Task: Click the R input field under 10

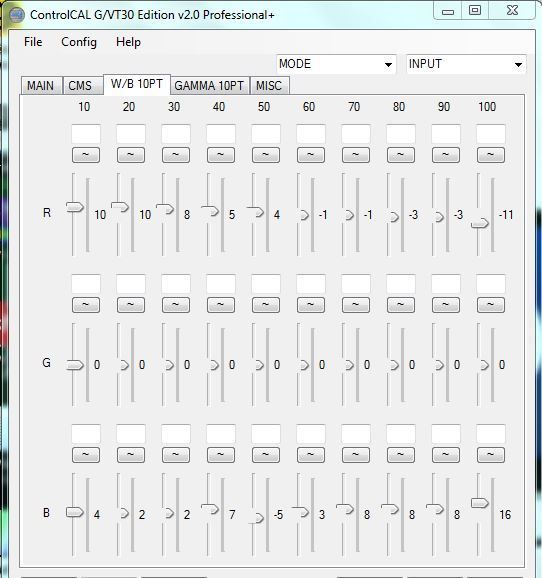Action: (86, 134)
